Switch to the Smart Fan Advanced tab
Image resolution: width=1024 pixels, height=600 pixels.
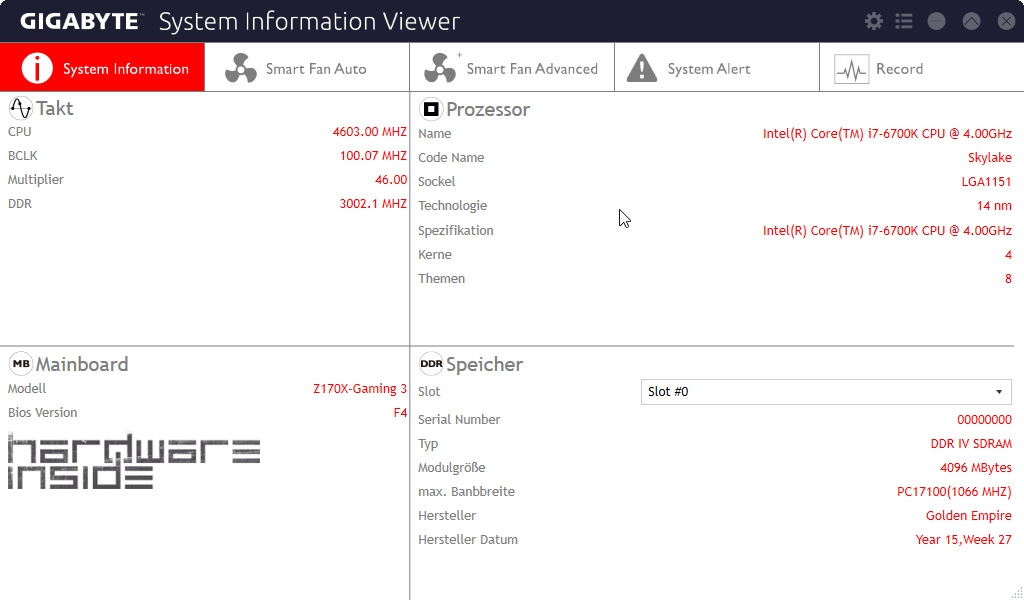(x=512, y=67)
